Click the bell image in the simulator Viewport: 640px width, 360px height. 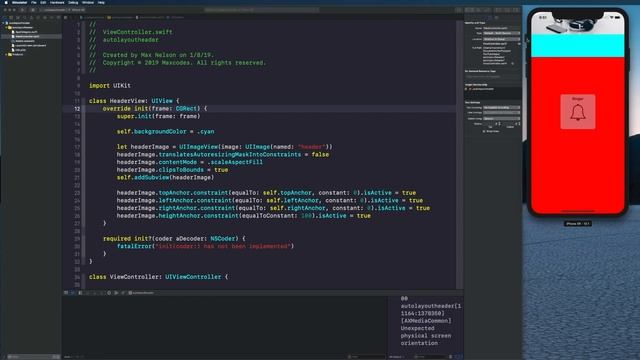click(x=578, y=112)
